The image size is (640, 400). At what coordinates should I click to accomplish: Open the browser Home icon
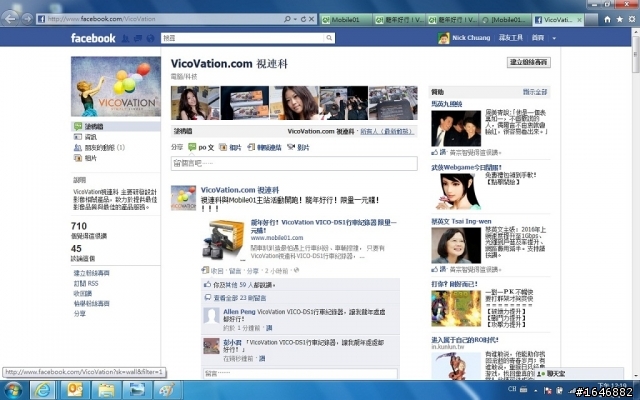[607, 19]
